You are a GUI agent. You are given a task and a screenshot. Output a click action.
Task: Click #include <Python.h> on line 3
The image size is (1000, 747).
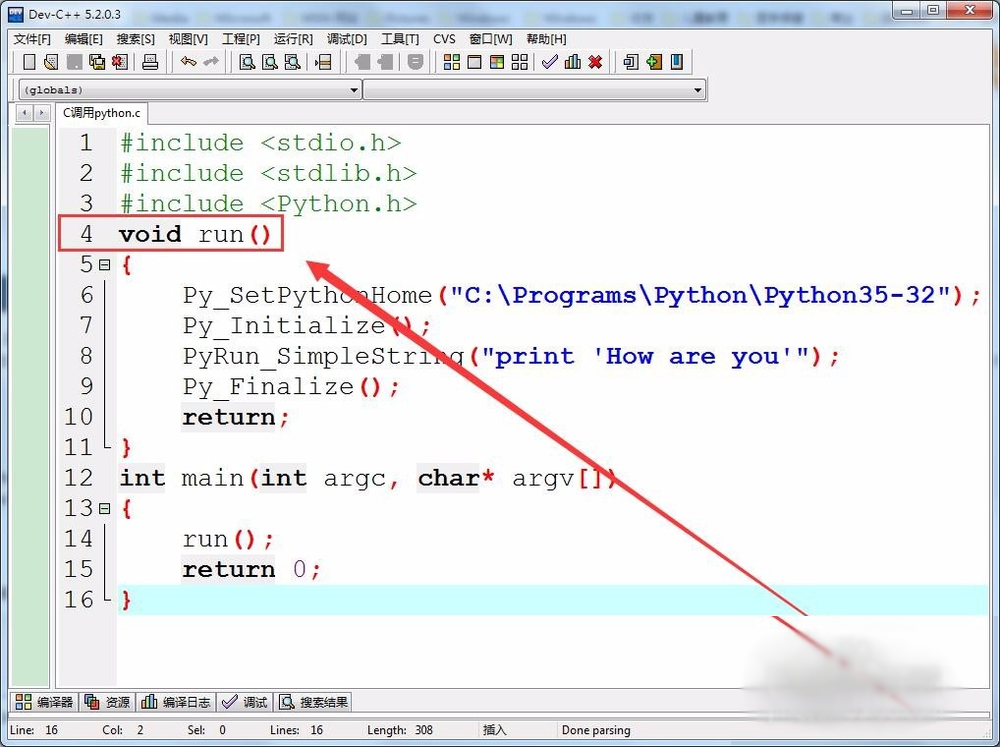(x=268, y=203)
